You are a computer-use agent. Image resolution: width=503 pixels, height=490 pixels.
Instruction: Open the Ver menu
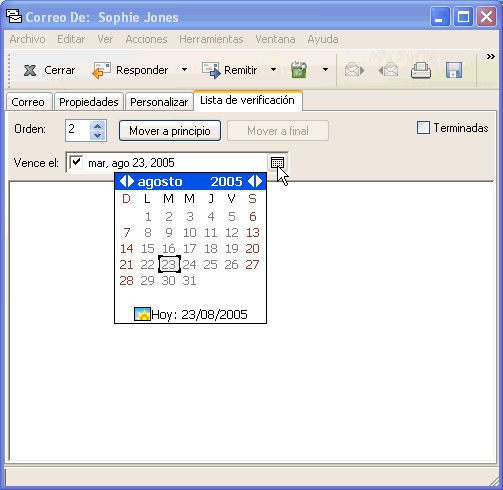pyautogui.click(x=105, y=39)
